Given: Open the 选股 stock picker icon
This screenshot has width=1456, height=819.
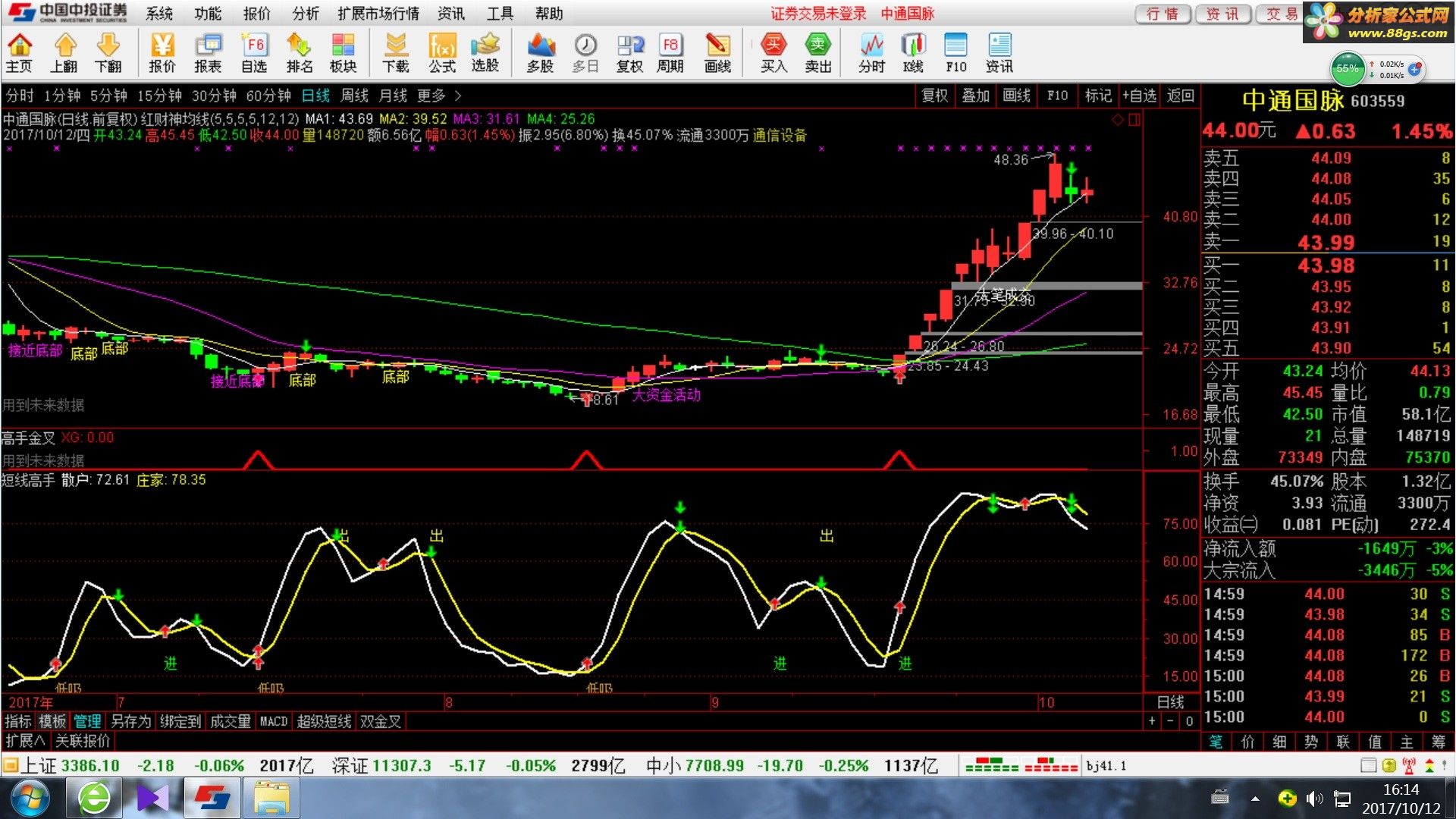Looking at the screenshot, I should pos(485,53).
